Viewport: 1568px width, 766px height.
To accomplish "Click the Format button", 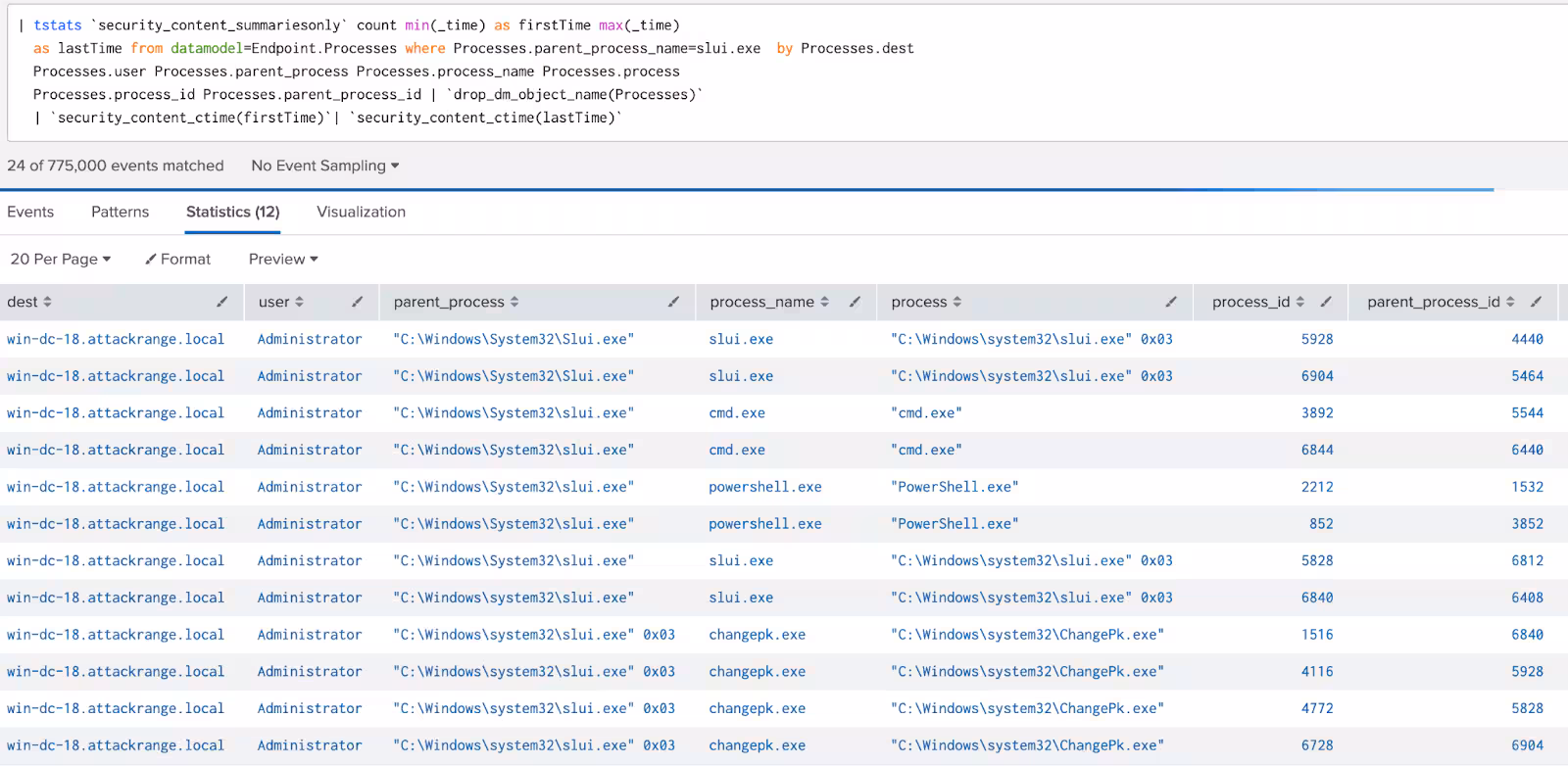I will pos(177,259).
